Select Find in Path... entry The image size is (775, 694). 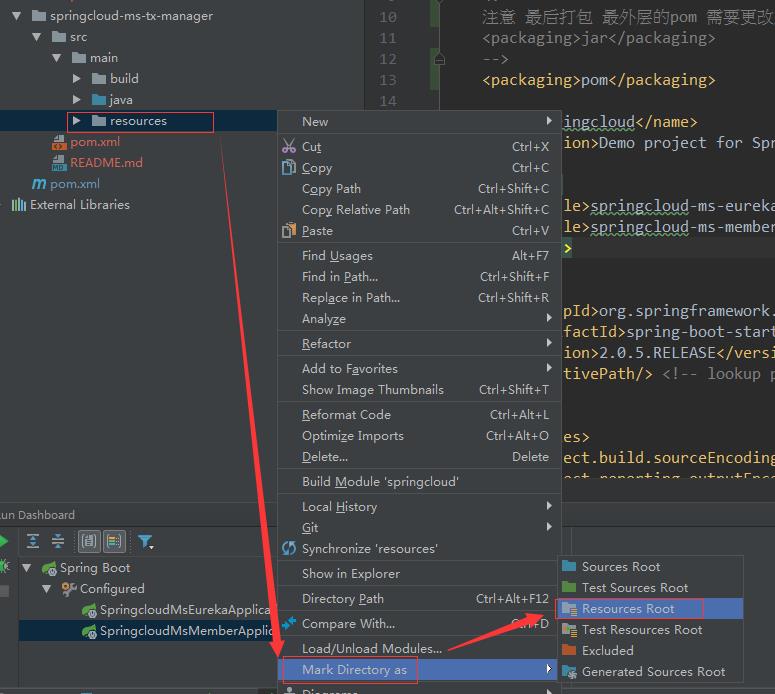[420, 276]
